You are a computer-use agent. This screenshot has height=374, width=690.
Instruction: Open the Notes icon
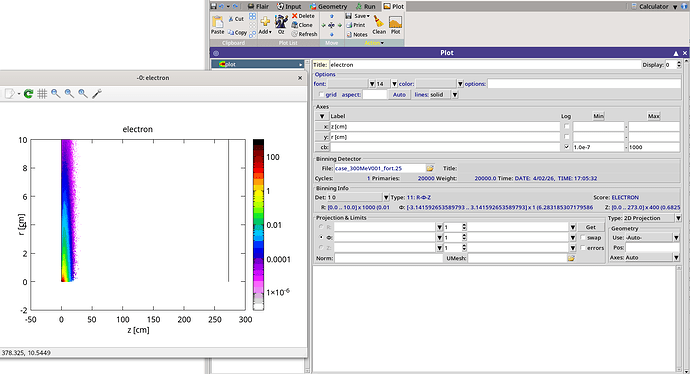tap(349, 34)
